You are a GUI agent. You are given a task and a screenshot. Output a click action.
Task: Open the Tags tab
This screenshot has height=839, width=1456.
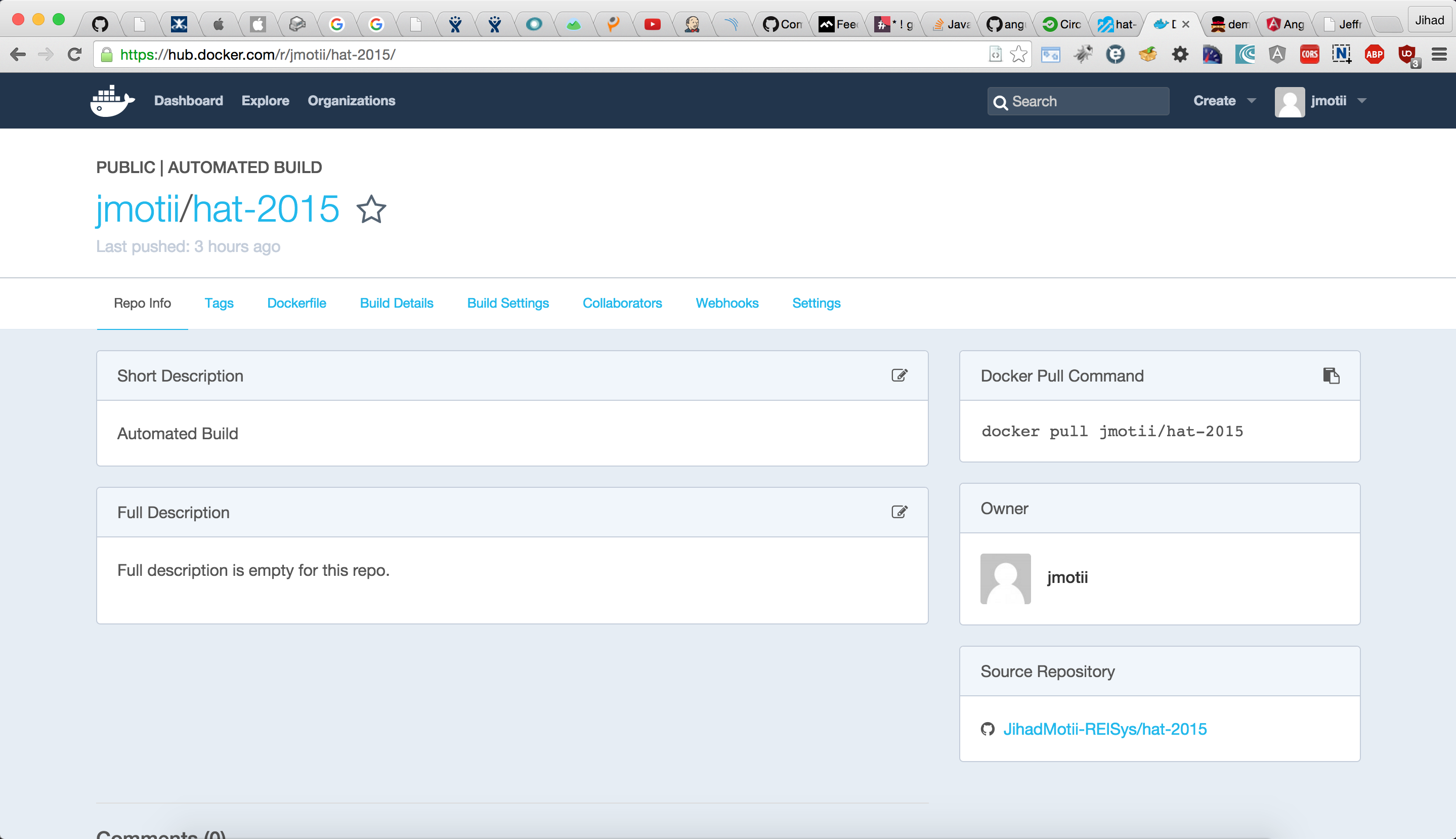click(219, 303)
